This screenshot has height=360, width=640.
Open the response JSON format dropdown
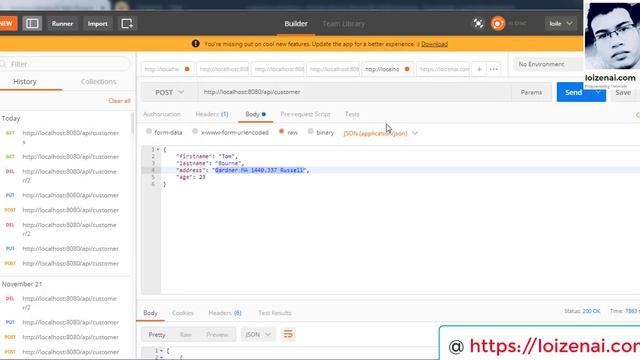pyautogui.click(x=258, y=334)
